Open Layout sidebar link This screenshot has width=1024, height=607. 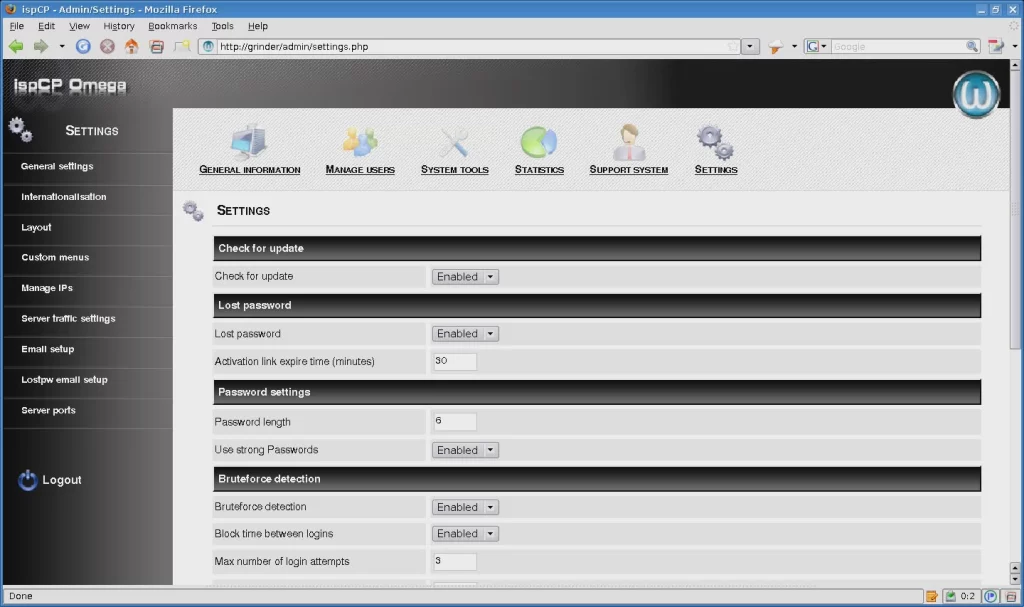(36, 227)
